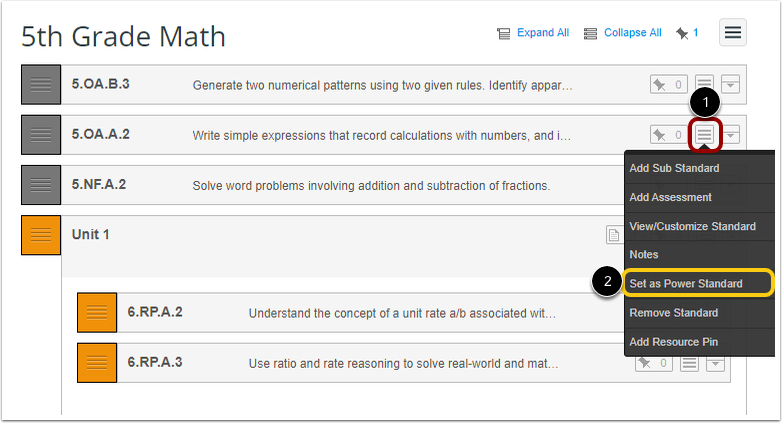Image resolution: width=782 pixels, height=423 pixels.
Task: Open the 5.OA.A.2 standard options menu button
Action: point(705,134)
